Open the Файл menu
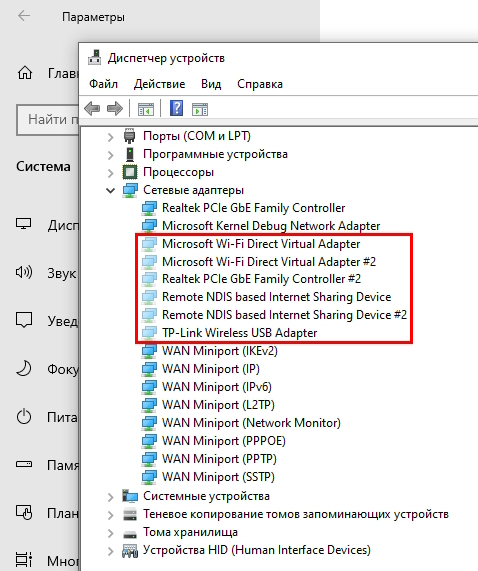Screen dimensions: 478x571 (x=103, y=84)
